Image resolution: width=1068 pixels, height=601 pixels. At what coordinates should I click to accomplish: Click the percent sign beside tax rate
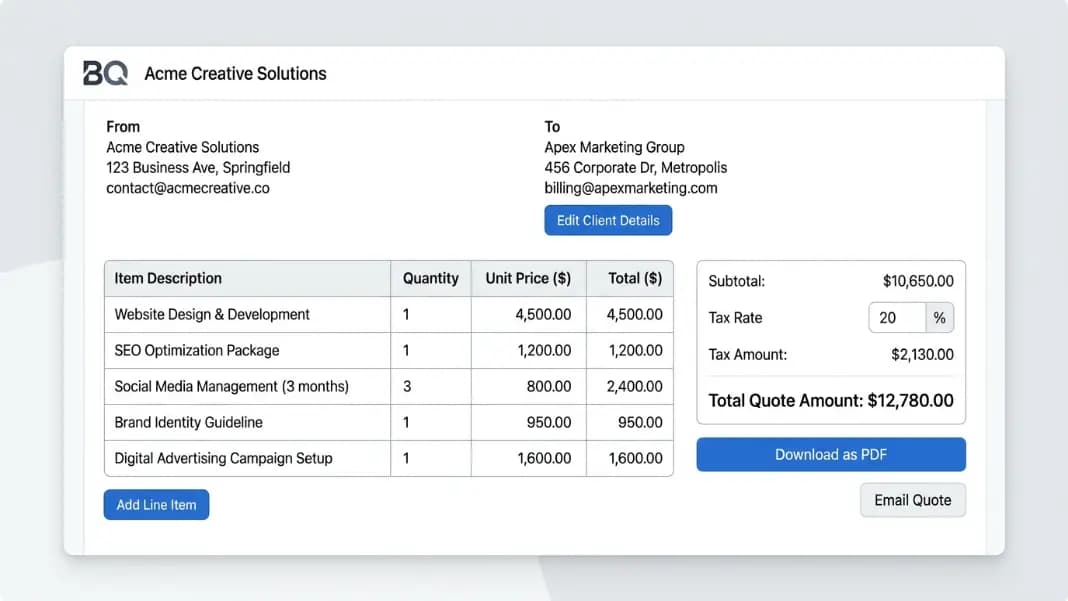point(939,318)
